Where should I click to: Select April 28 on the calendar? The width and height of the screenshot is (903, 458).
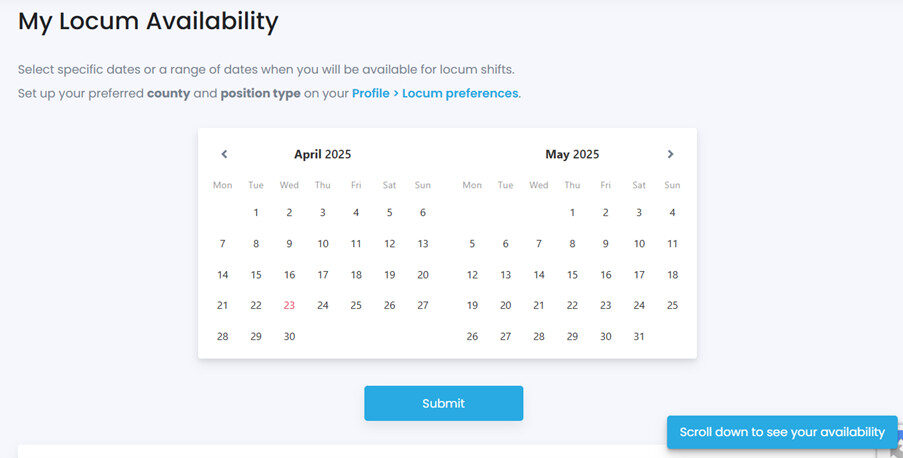(x=223, y=336)
